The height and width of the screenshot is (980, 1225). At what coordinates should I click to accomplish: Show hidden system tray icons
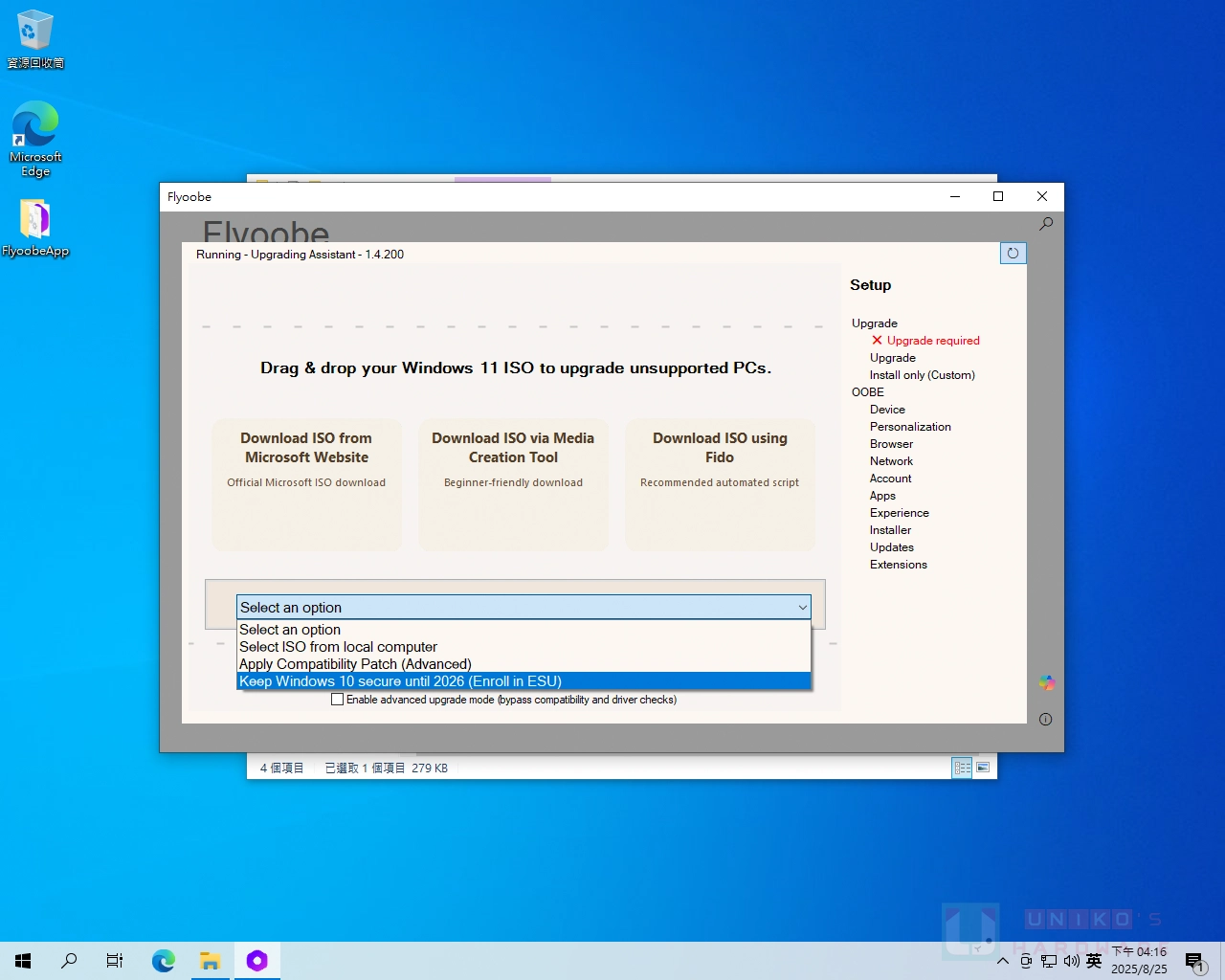click(1003, 961)
